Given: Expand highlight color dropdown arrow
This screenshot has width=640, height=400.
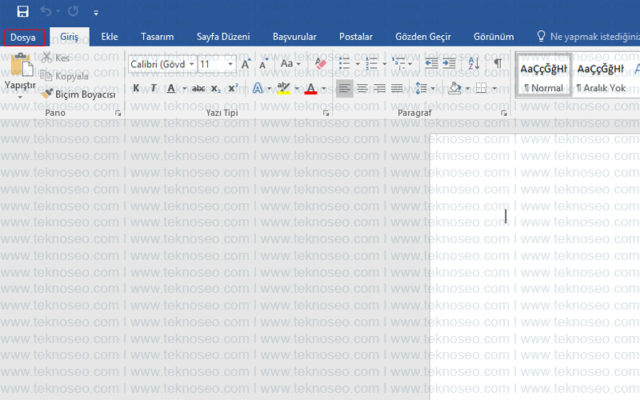Looking at the screenshot, I should click(x=297, y=89).
